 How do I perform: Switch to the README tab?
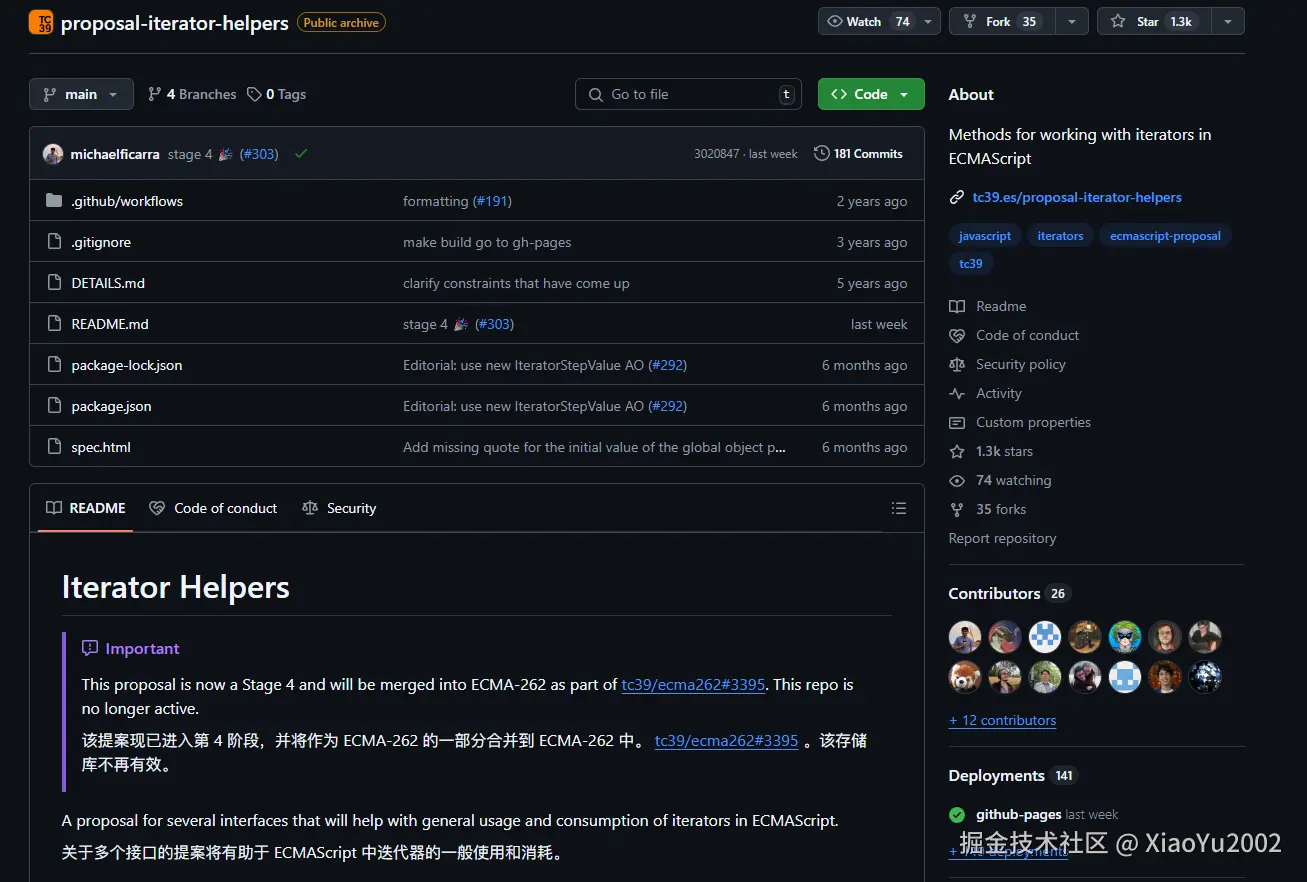pyautogui.click(x=86, y=508)
